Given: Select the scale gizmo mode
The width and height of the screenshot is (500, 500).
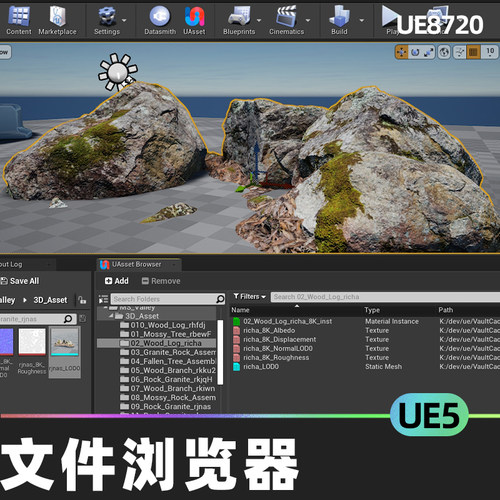Looking at the screenshot, I should pos(428,52).
